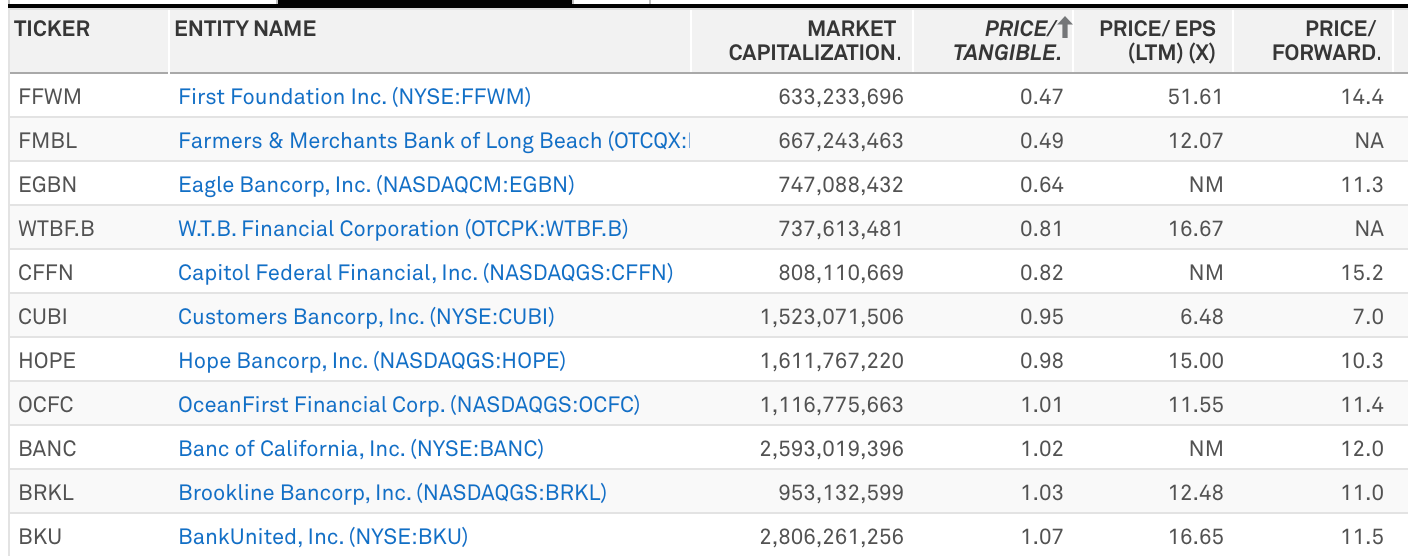Click market cap value 1,116,775,663
Image resolution: width=1408 pixels, height=556 pixels.
click(x=832, y=405)
